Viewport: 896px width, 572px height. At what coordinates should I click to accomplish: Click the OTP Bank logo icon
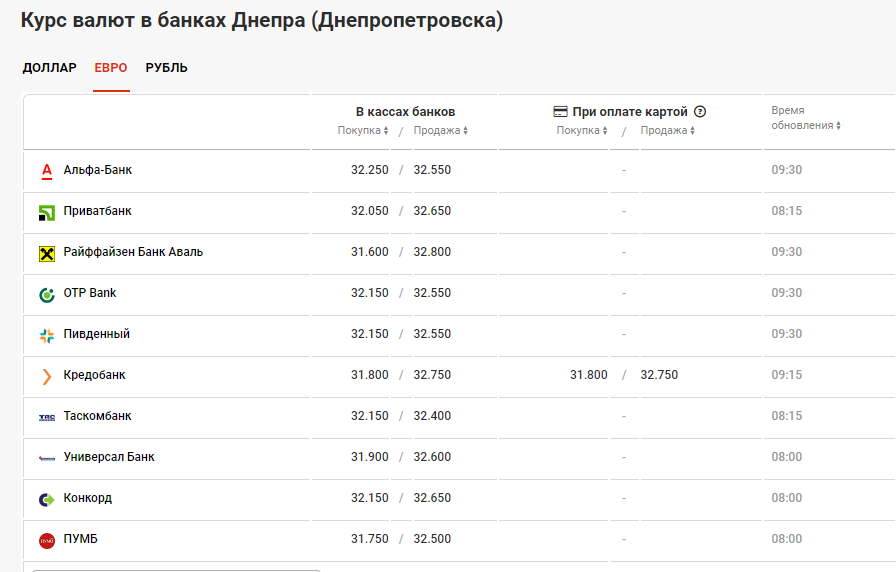coord(47,294)
